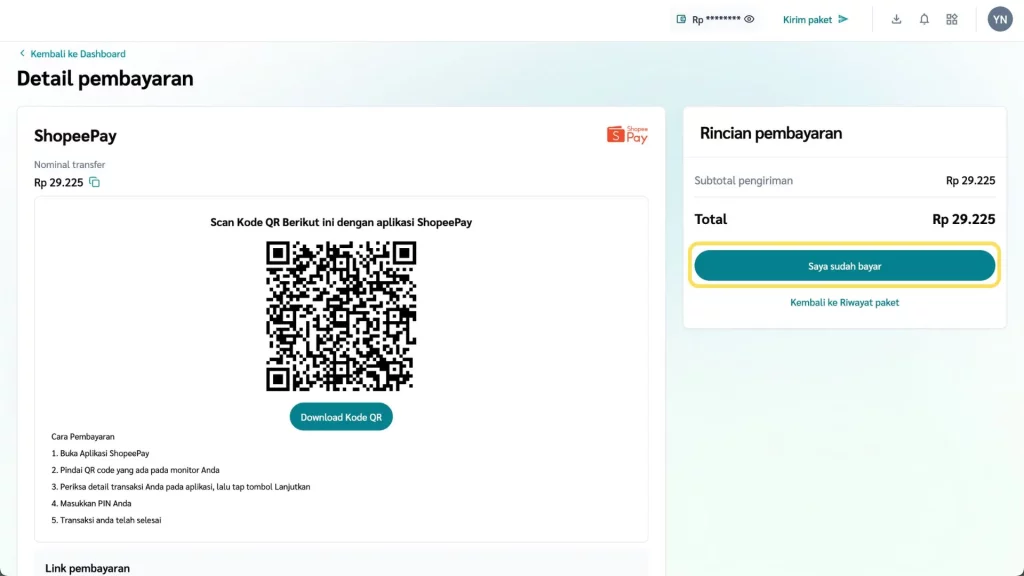Open Kembali ke Riwayat paket link
This screenshot has width=1024, height=576.
tap(844, 302)
